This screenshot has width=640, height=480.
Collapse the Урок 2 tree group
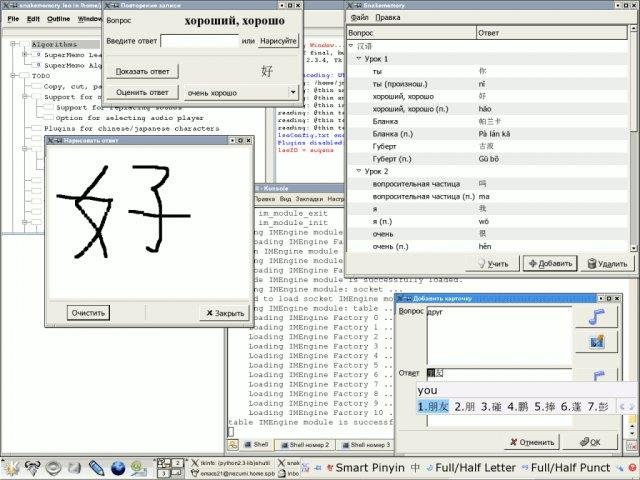pyautogui.click(x=359, y=171)
